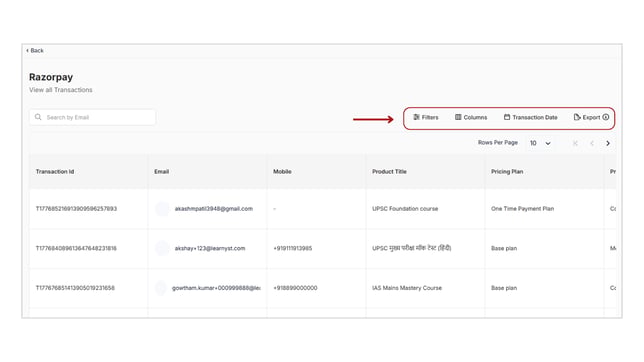Viewport: 644px width, 362px height.
Task: Click the Search by Email field
Action: point(92,117)
